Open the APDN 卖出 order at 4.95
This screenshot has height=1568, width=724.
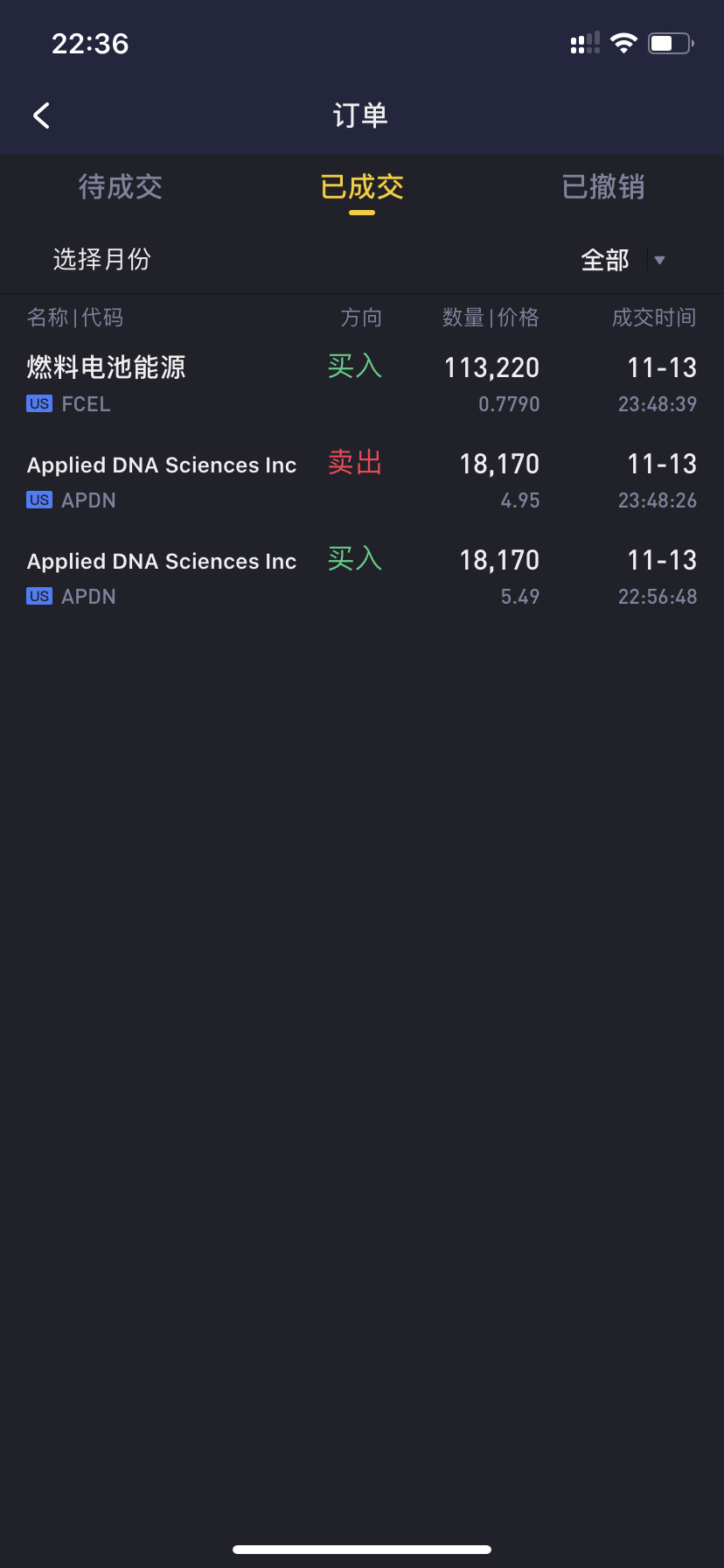click(x=362, y=481)
